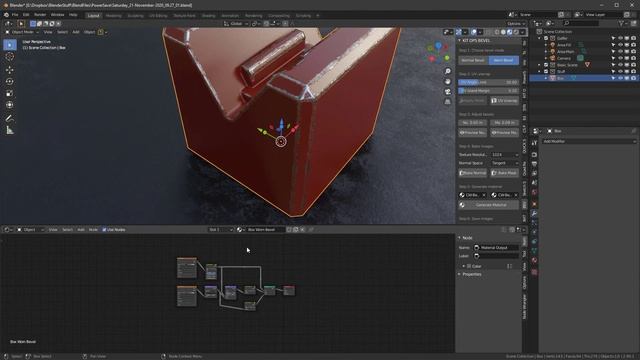Select the Box row in outliner
The height and width of the screenshot is (360, 640).
click(584, 78)
